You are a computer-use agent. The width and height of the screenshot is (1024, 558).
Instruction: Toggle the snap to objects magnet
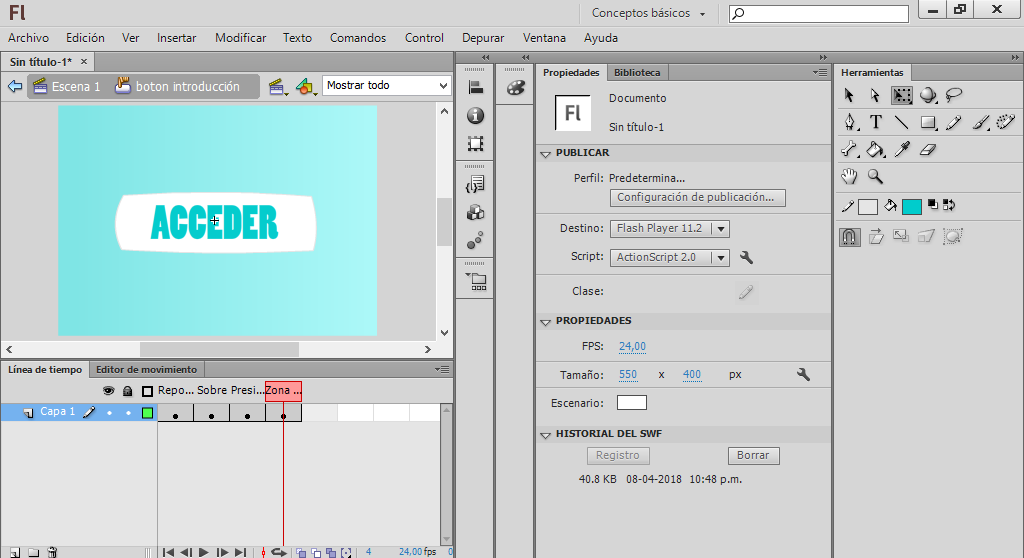click(849, 237)
